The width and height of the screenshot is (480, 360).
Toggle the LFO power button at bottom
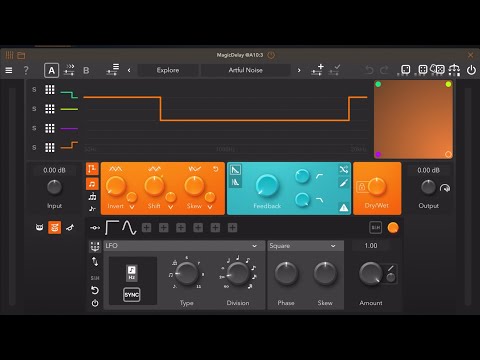click(x=95, y=303)
